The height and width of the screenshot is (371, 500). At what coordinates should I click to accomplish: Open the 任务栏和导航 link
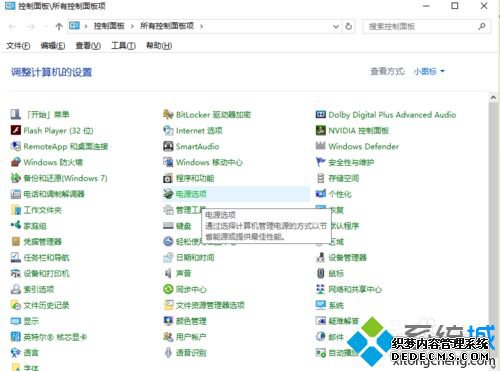pos(46,257)
